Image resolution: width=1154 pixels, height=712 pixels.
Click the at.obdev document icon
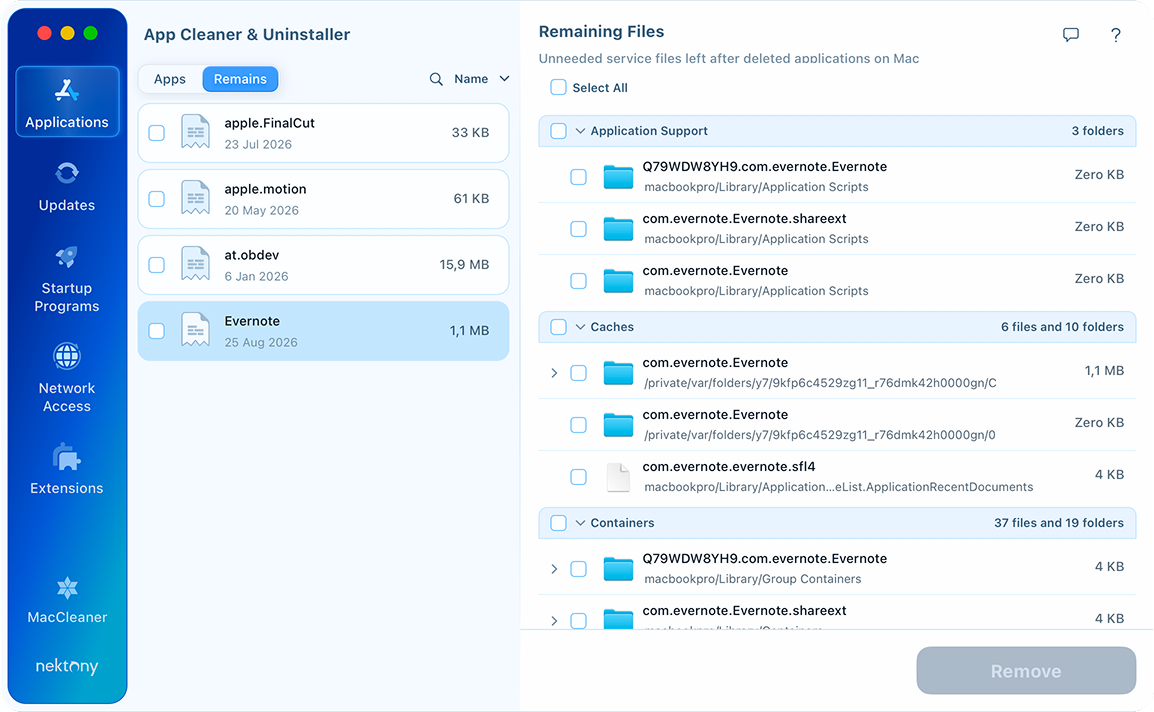(x=195, y=264)
